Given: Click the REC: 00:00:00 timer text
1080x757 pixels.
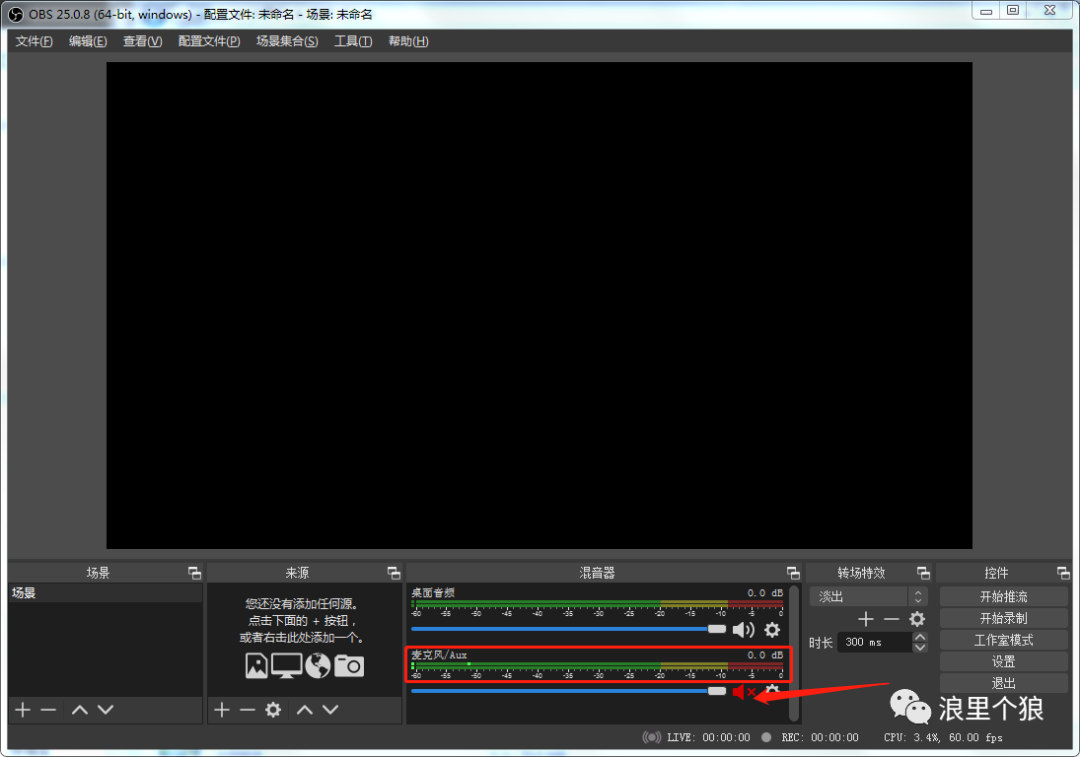Looking at the screenshot, I should [x=820, y=738].
